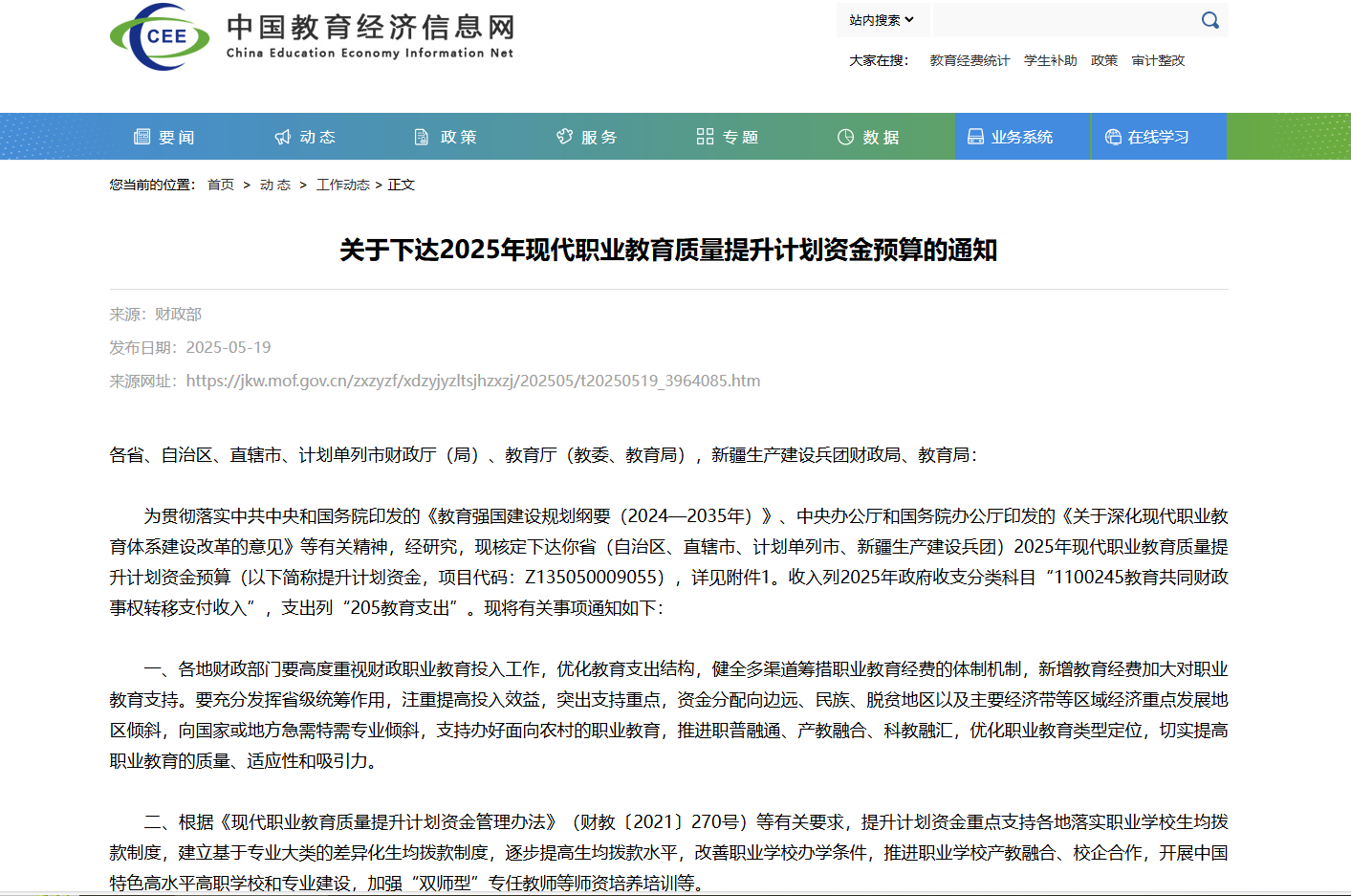This screenshot has height=896, width=1351.
Task: Click the 政策 document icon
Action: pos(422,137)
